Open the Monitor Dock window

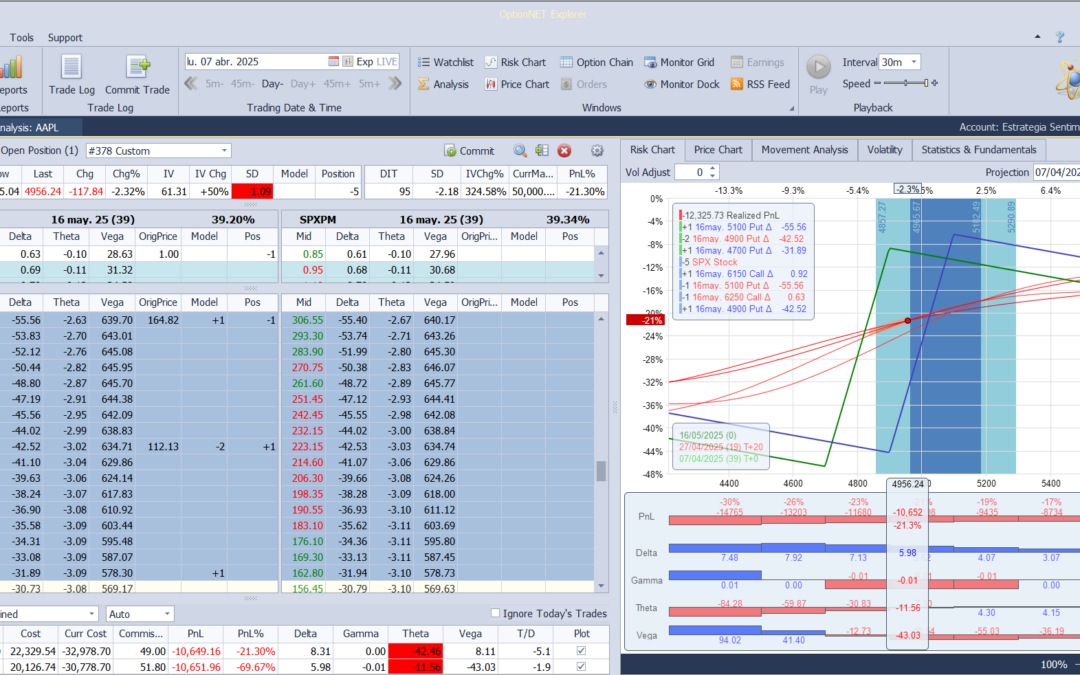[682, 84]
